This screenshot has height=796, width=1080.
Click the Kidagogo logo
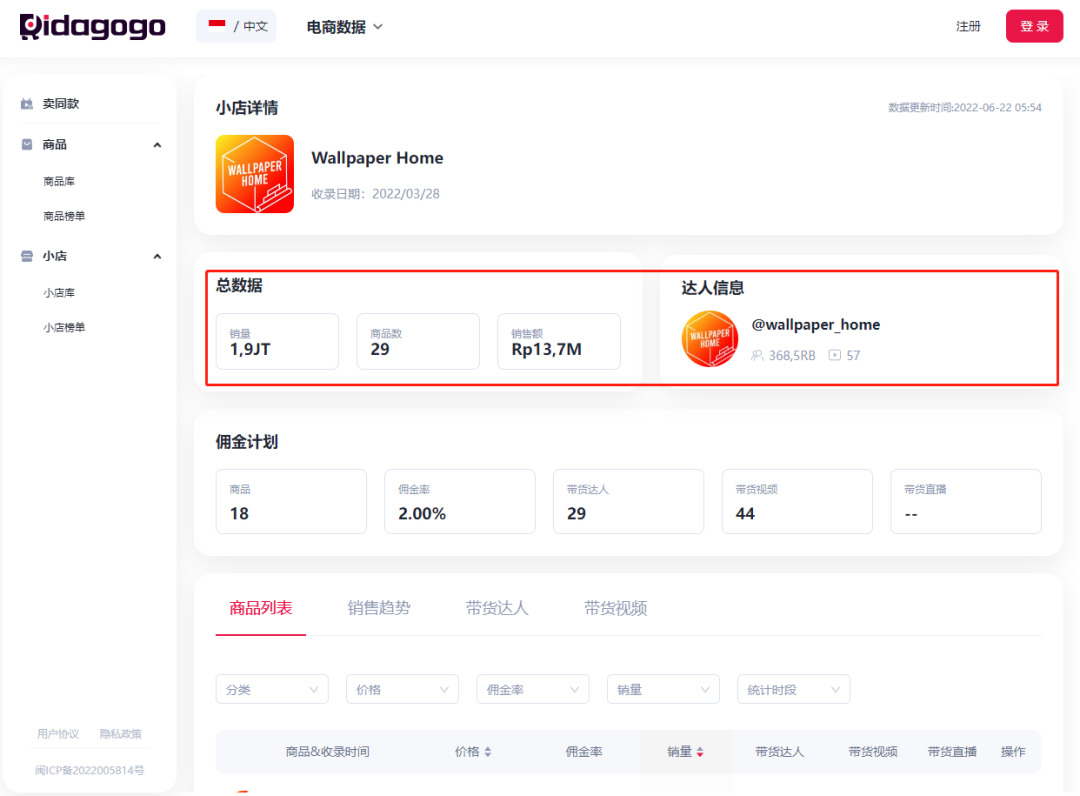point(92,27)
